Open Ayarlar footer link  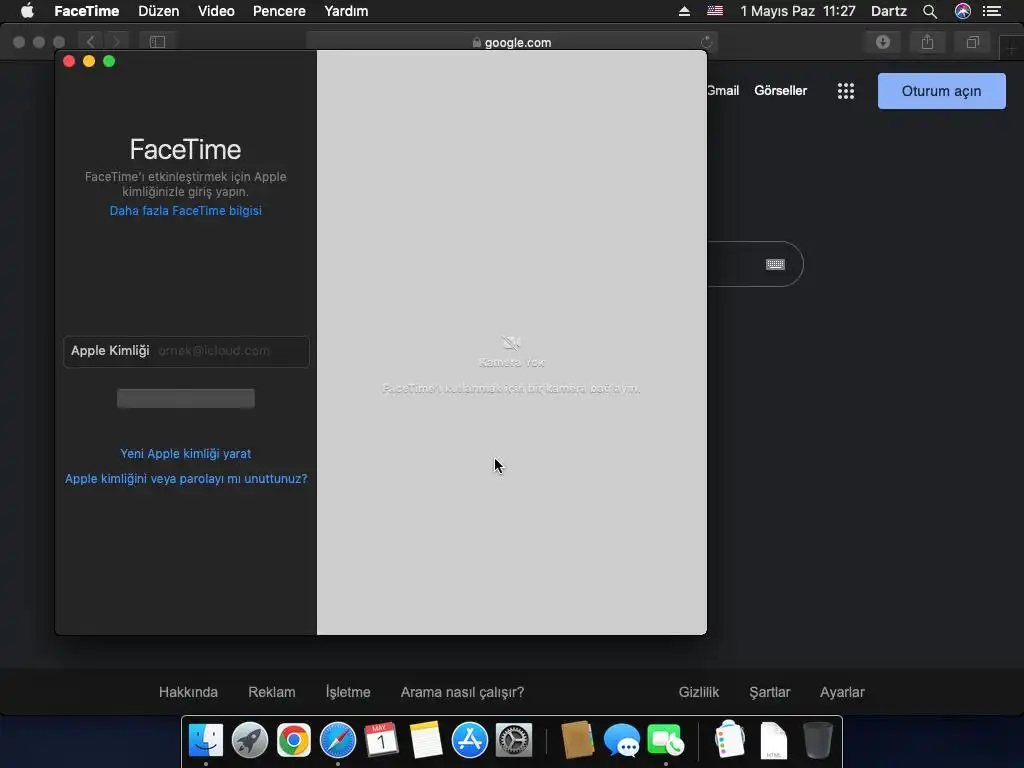tap(842, 692)
